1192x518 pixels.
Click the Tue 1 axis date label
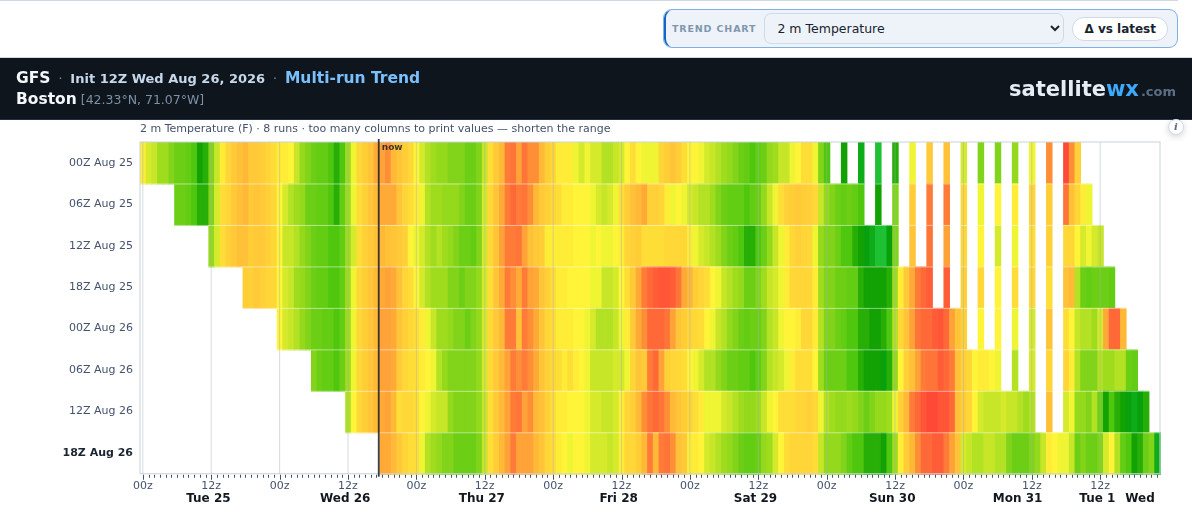1098,498
